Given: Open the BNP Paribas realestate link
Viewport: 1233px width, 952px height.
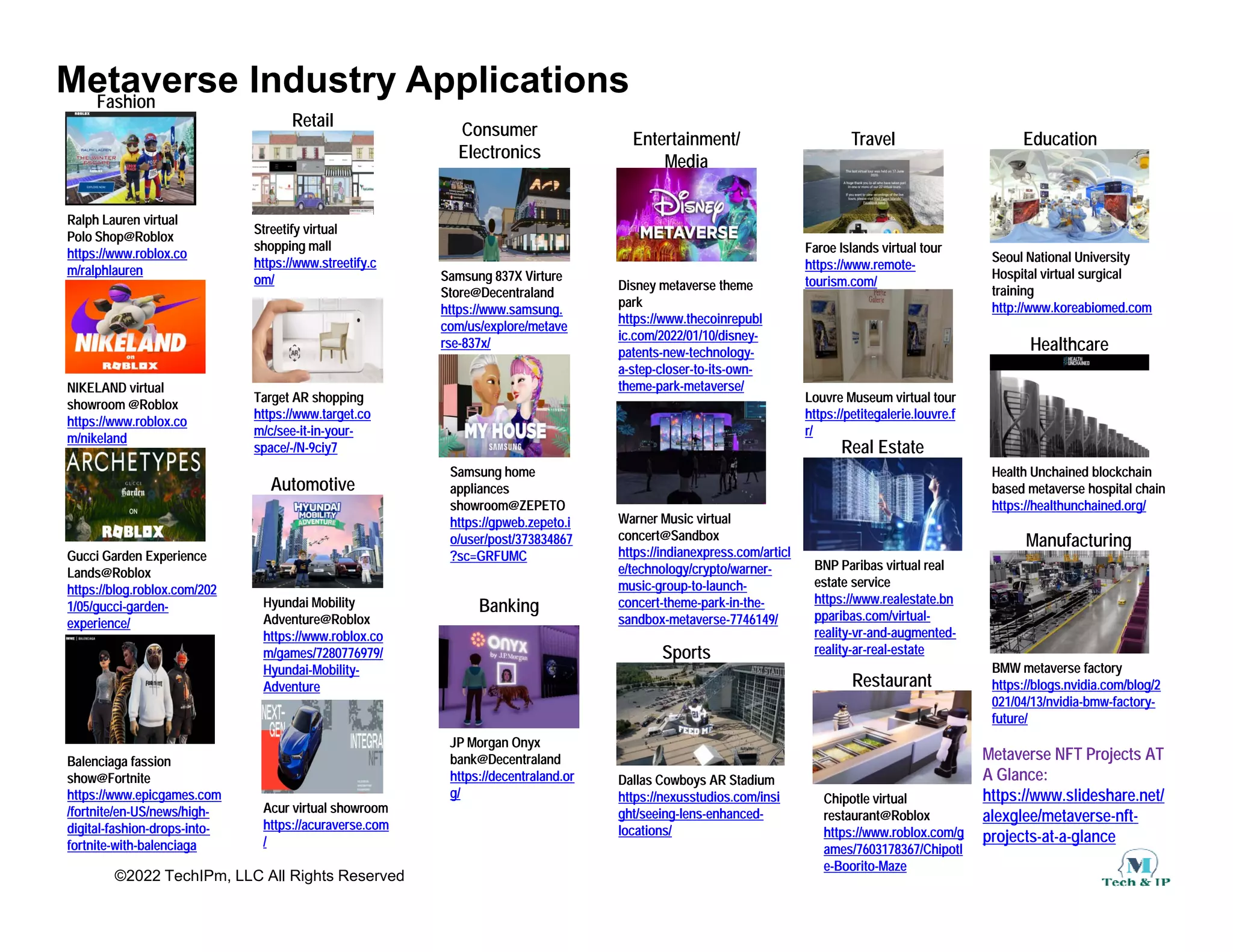Looking at the screenshot, I should 885,624.
